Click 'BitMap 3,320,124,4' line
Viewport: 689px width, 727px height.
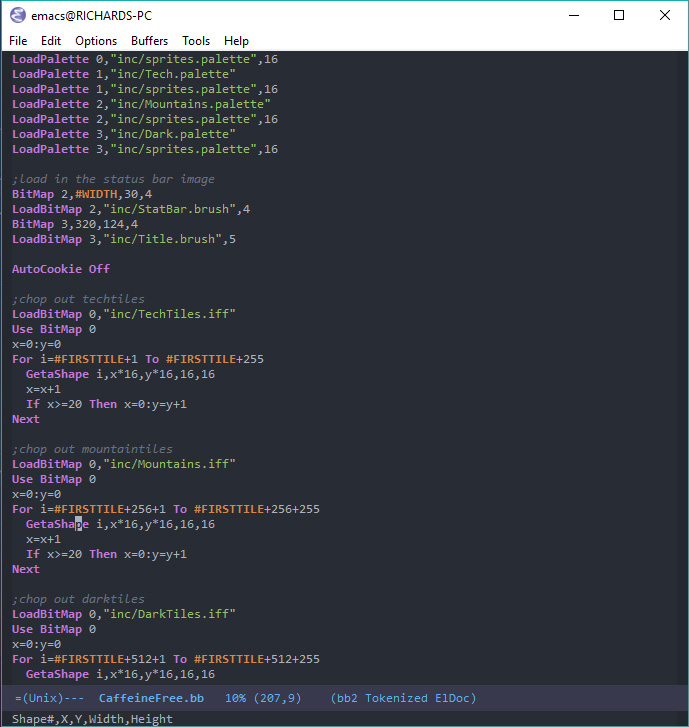coord(75,224)
